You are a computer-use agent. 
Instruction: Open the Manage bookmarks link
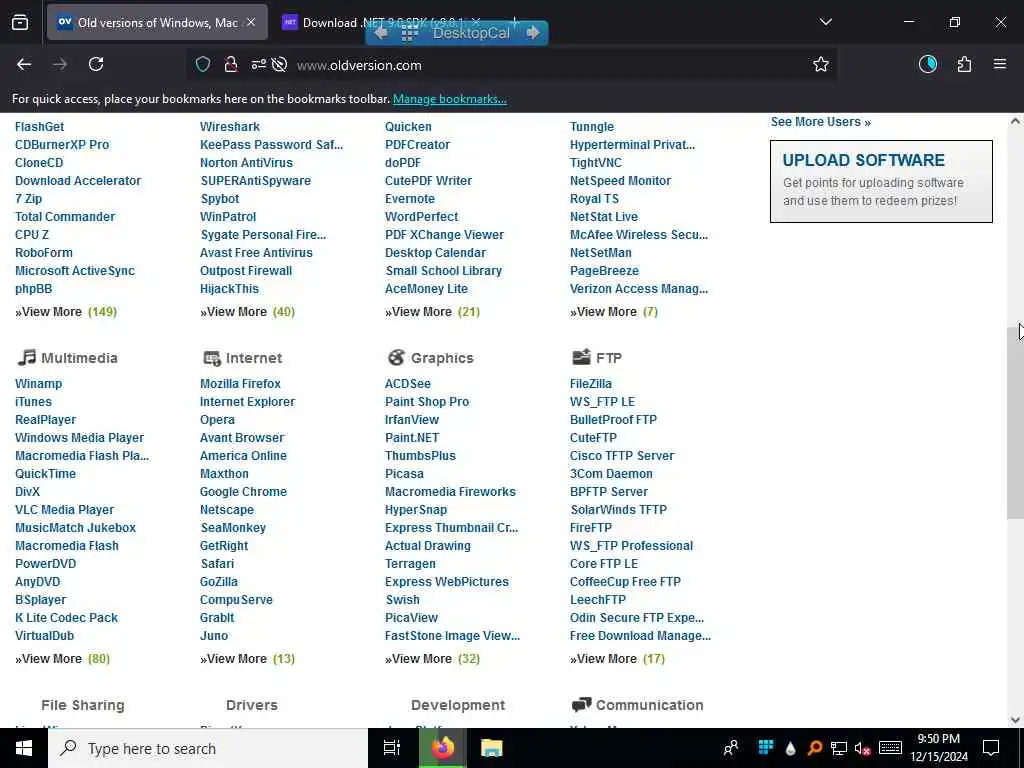(x=449, y=99)
